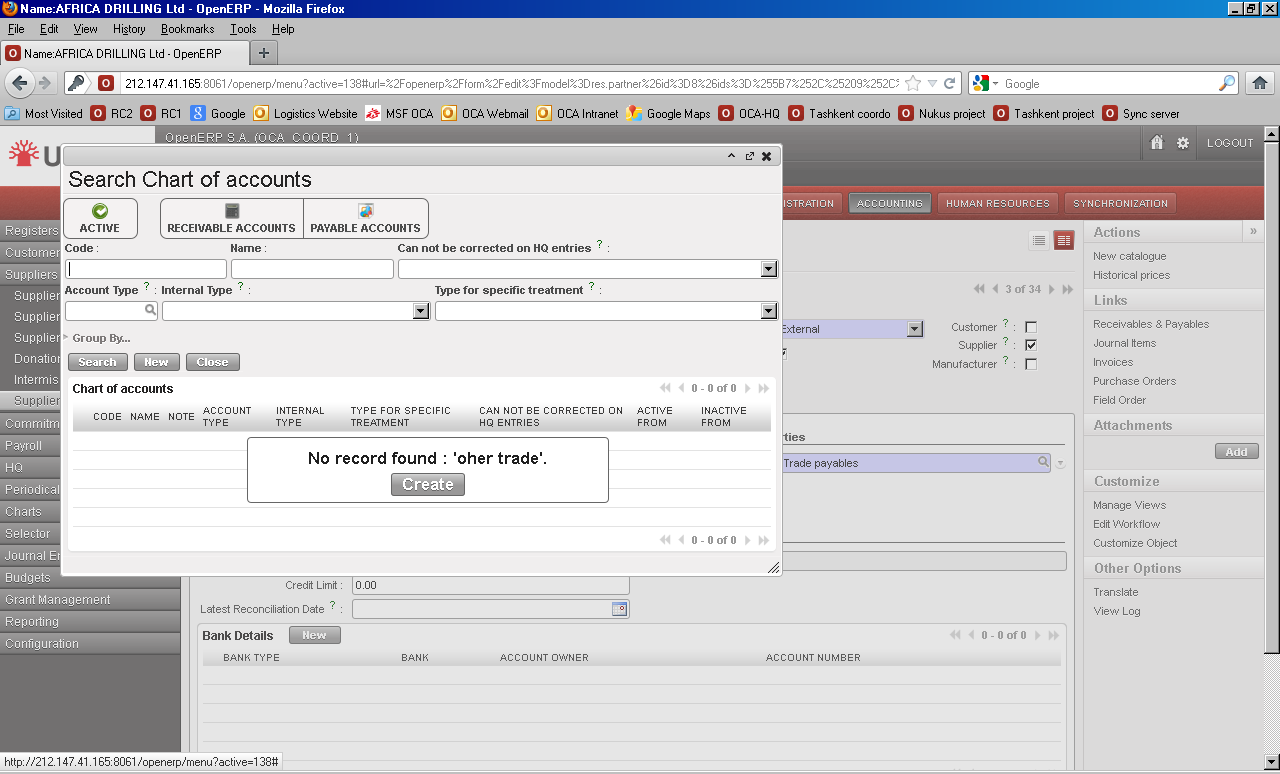The height and width of the screenshot is (774, 1280).
Task: Select the Receivable Accounts filter icon
Action: [x=232, y=211]
